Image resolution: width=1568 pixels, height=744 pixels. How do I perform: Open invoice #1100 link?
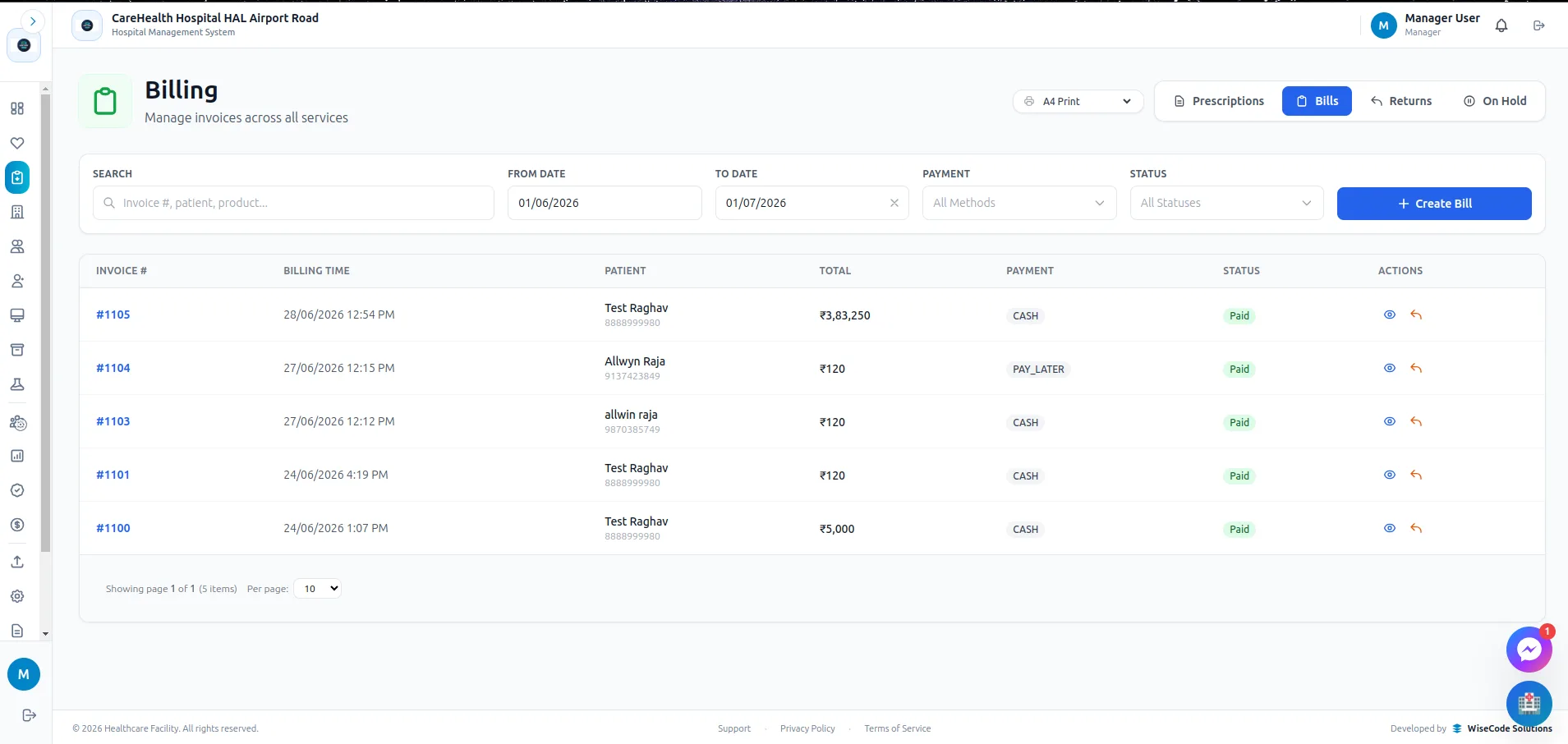coord(113,528)
